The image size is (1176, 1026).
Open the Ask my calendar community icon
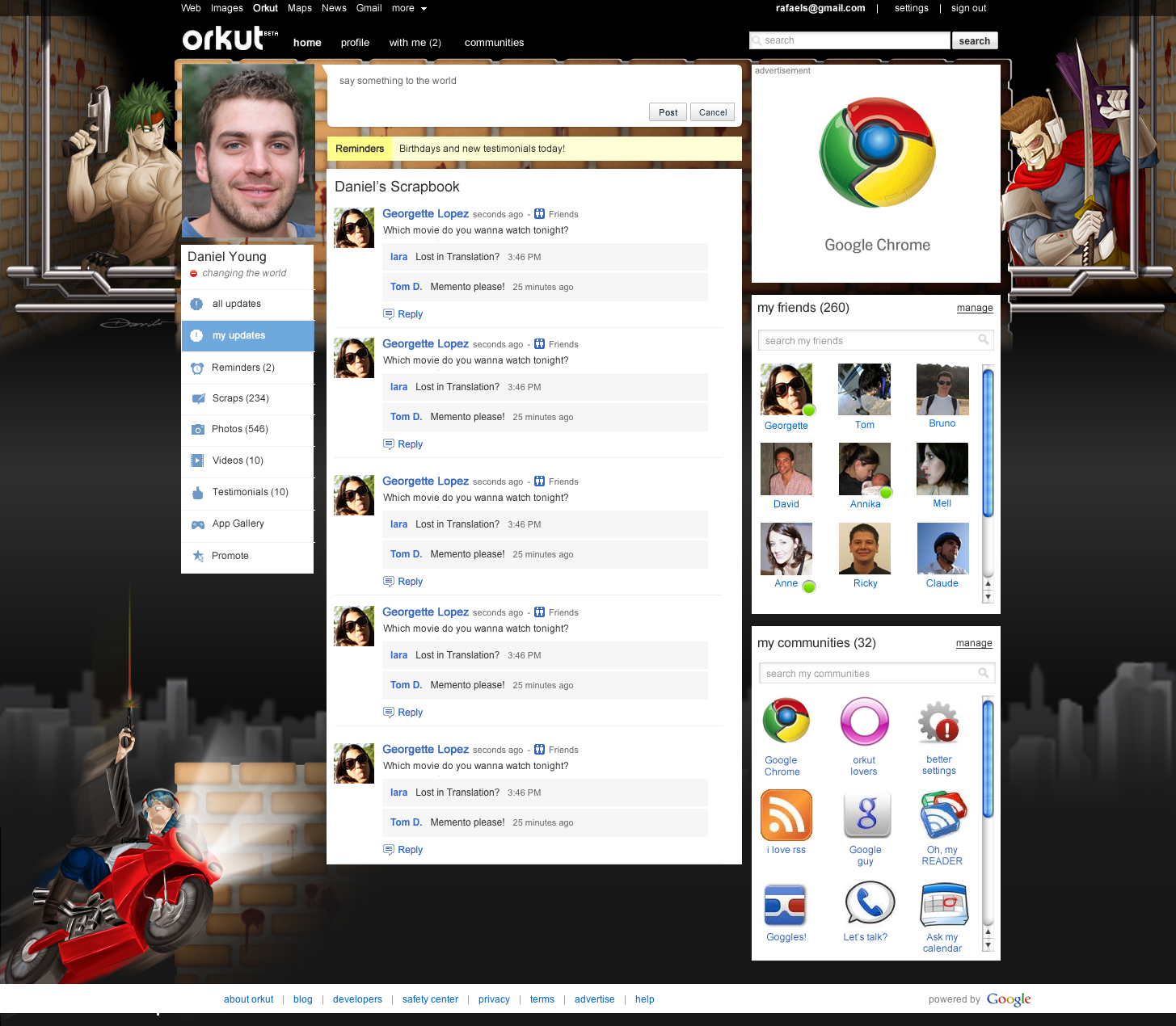pyautogui.click(x=943, y=905)
